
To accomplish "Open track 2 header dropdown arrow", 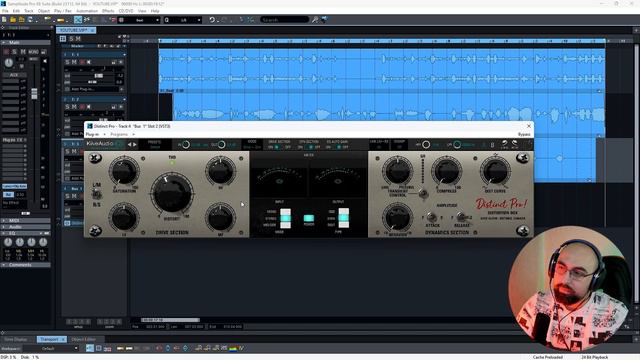I will coord(124,99).
